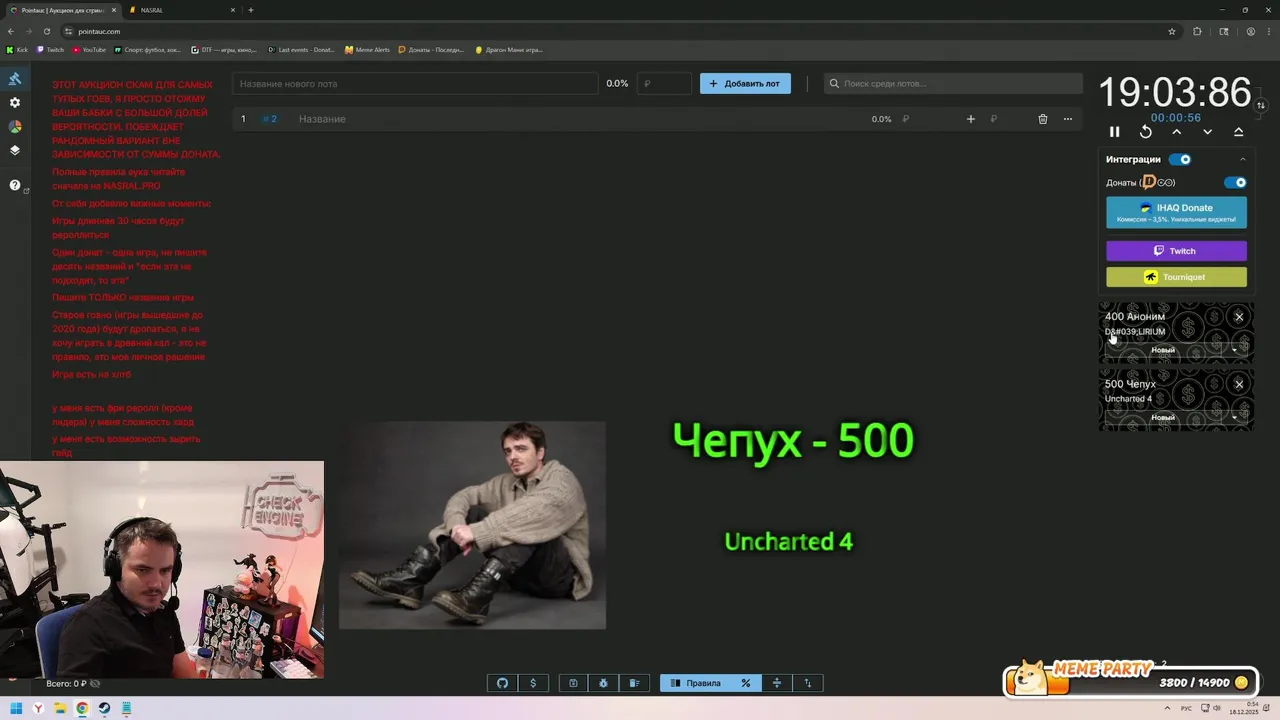Click the plus icon in lot row
This screenshot has width=1280, height=720.
click(x=970, y=119)
